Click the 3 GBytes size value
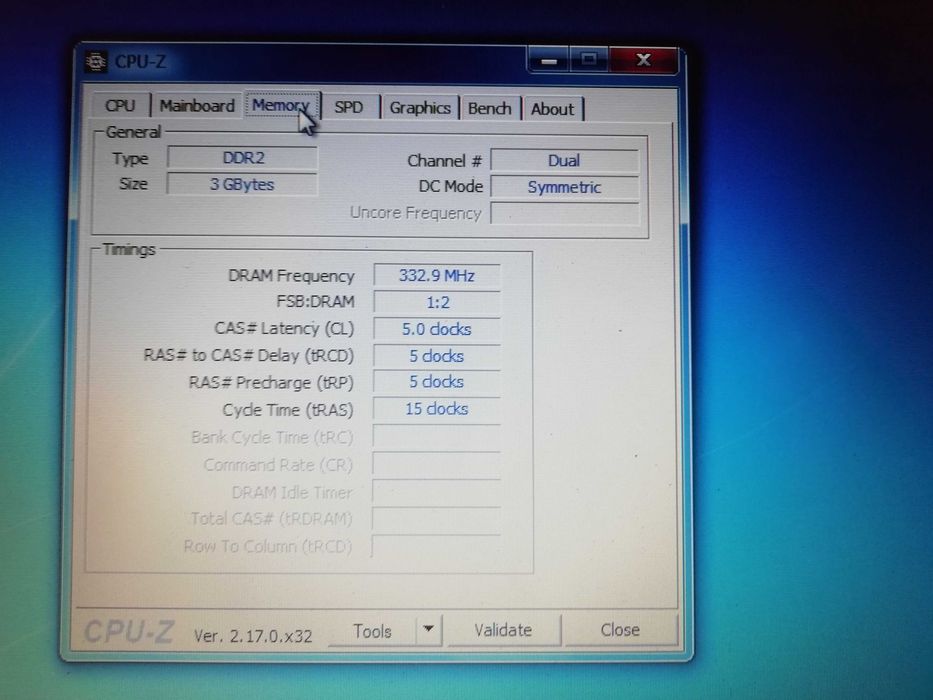This screenshot has width=933, height=700. [x=242, y=184]
